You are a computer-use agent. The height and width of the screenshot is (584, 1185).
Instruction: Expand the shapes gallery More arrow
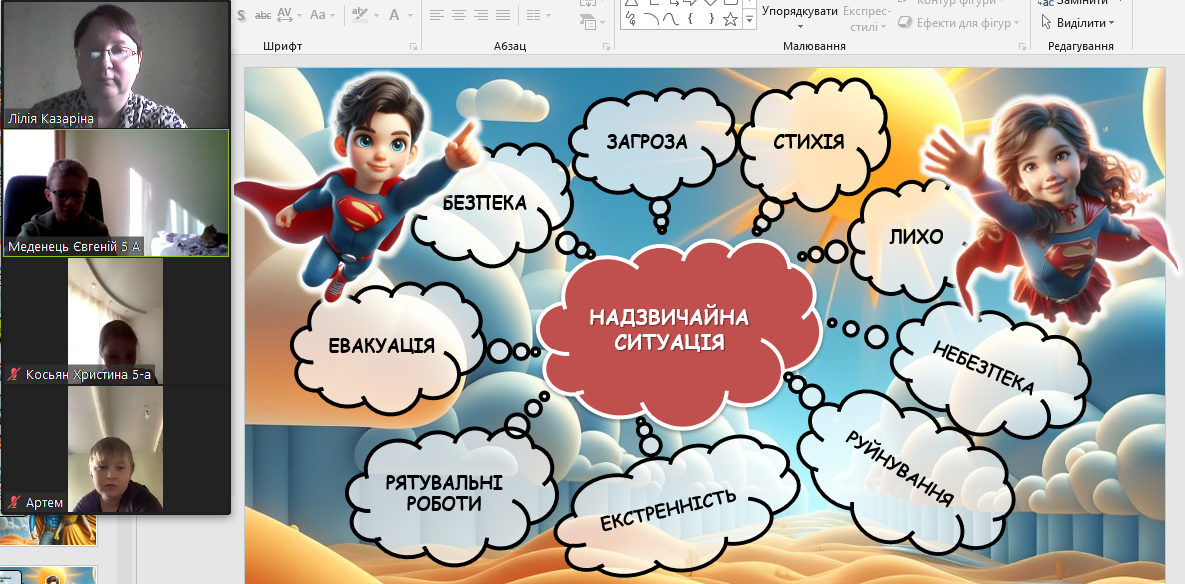tap(749, 20)
